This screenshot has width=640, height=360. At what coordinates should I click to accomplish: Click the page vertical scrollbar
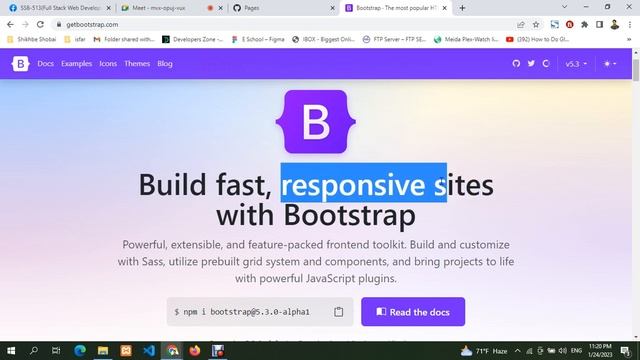pos(636,70)
